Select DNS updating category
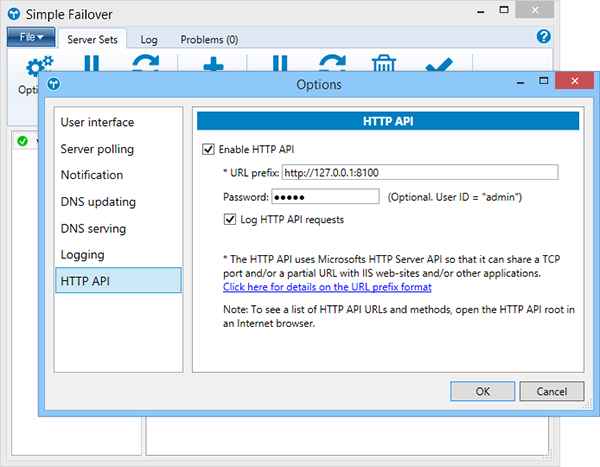 tap(98, 202)
